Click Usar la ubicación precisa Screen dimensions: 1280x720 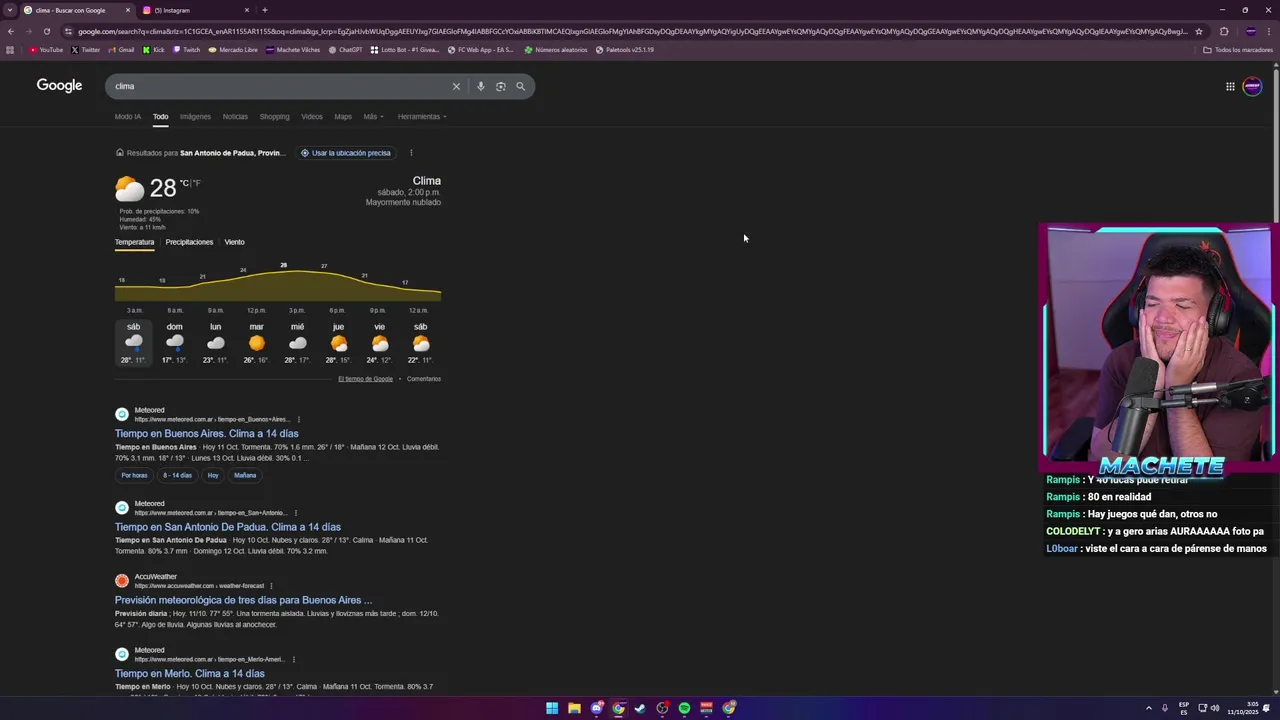click(345, 153)
